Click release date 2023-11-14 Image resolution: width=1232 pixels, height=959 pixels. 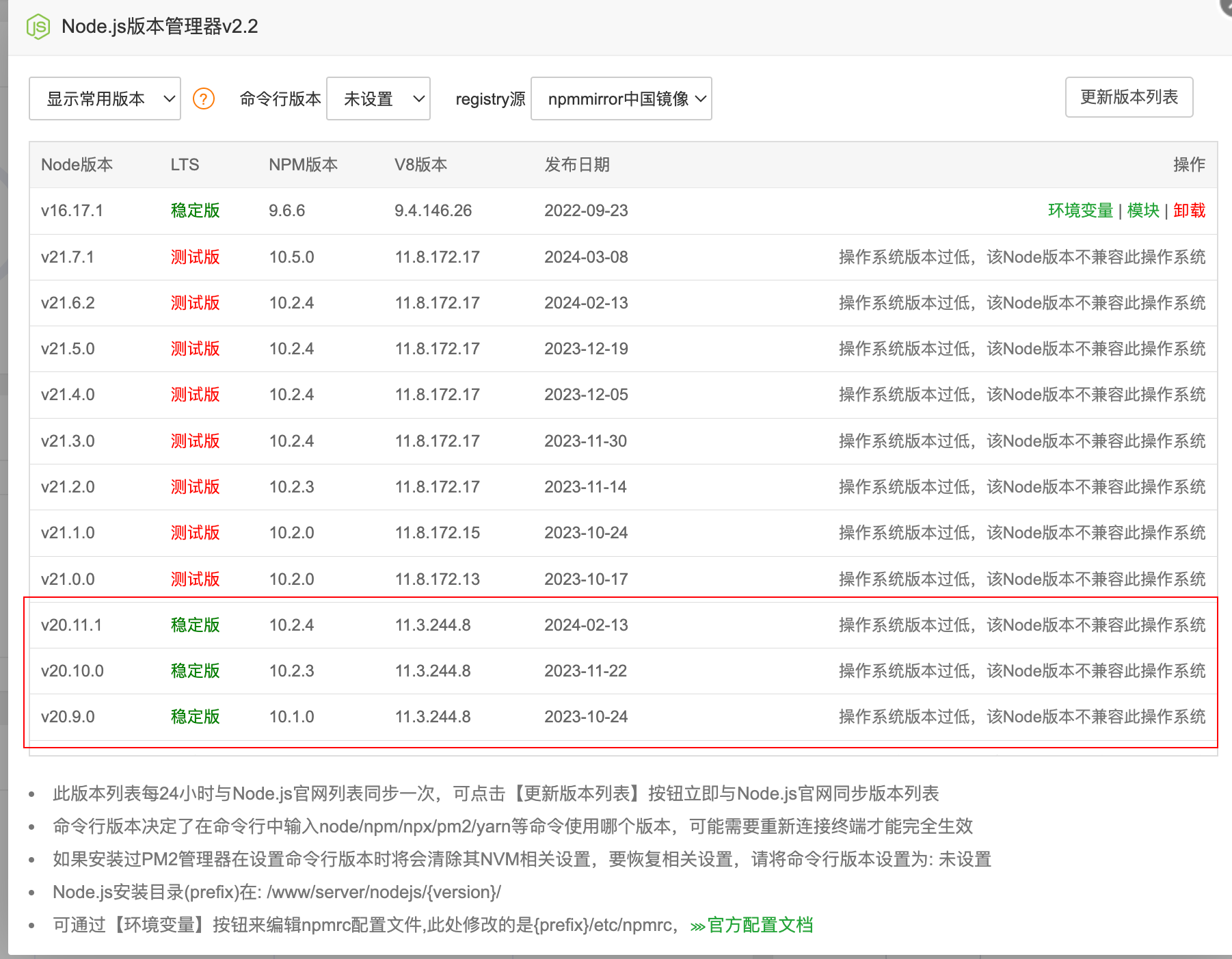tap(586, 487)
